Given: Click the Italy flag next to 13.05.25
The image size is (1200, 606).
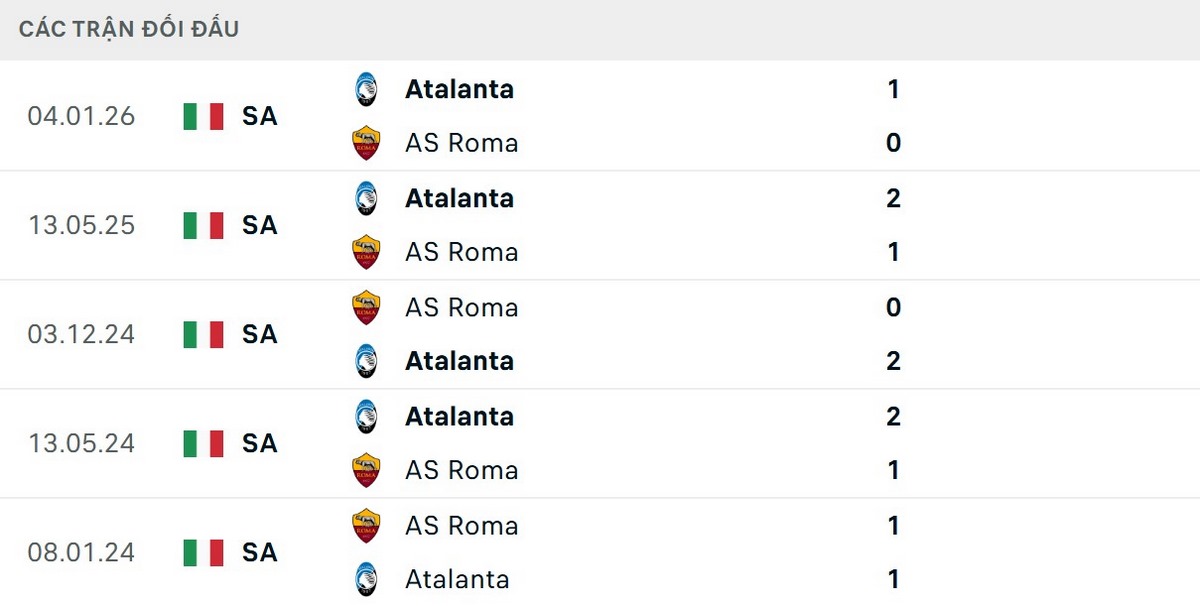Looking at the screenshot, I should pos(202,225).
